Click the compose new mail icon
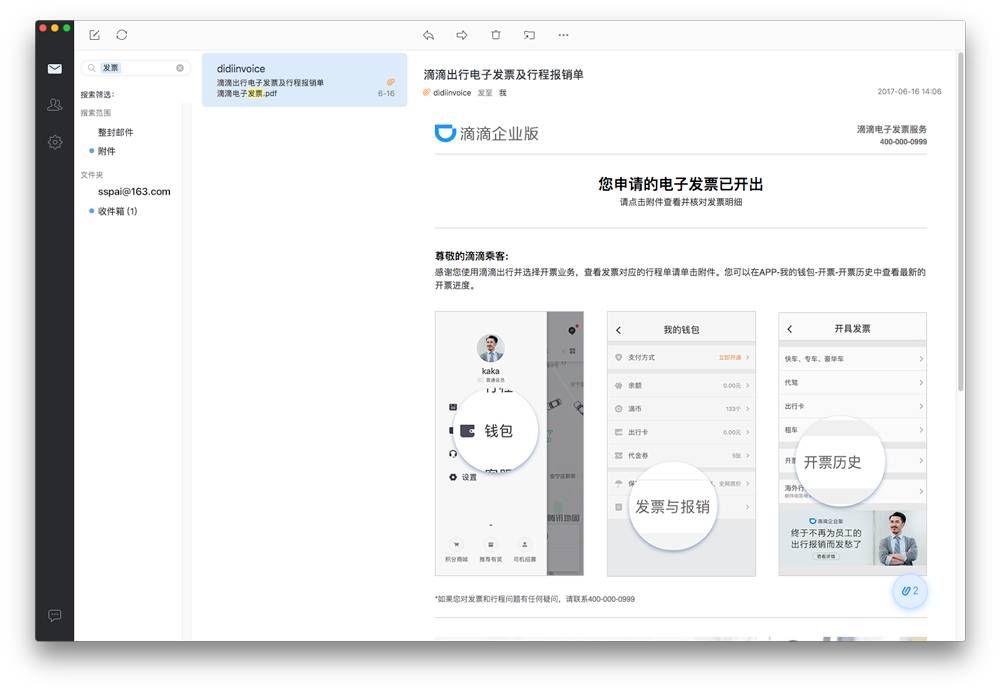 (x=94, y=35)
